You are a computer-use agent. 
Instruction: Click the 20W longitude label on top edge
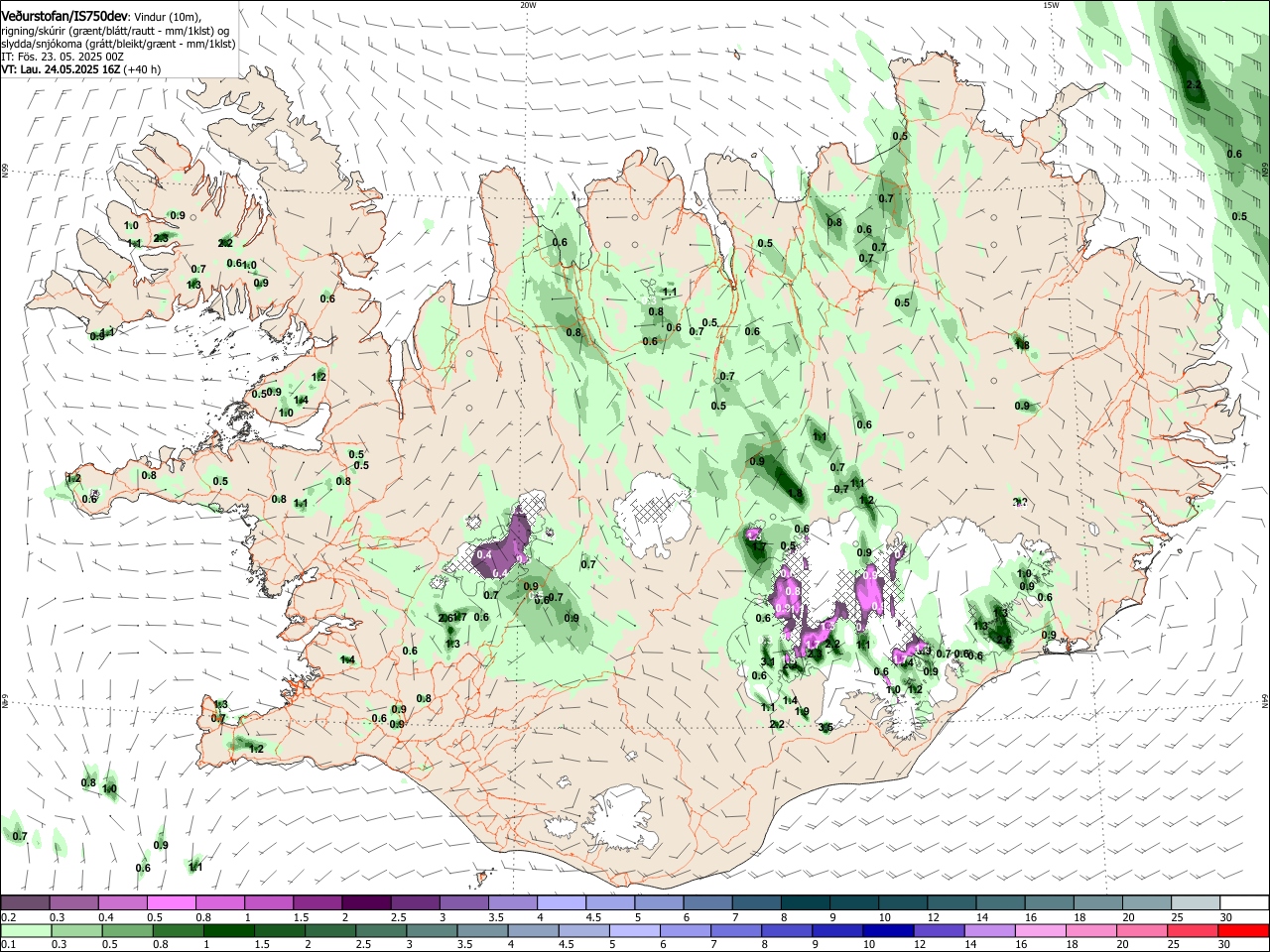coord(529,5)
